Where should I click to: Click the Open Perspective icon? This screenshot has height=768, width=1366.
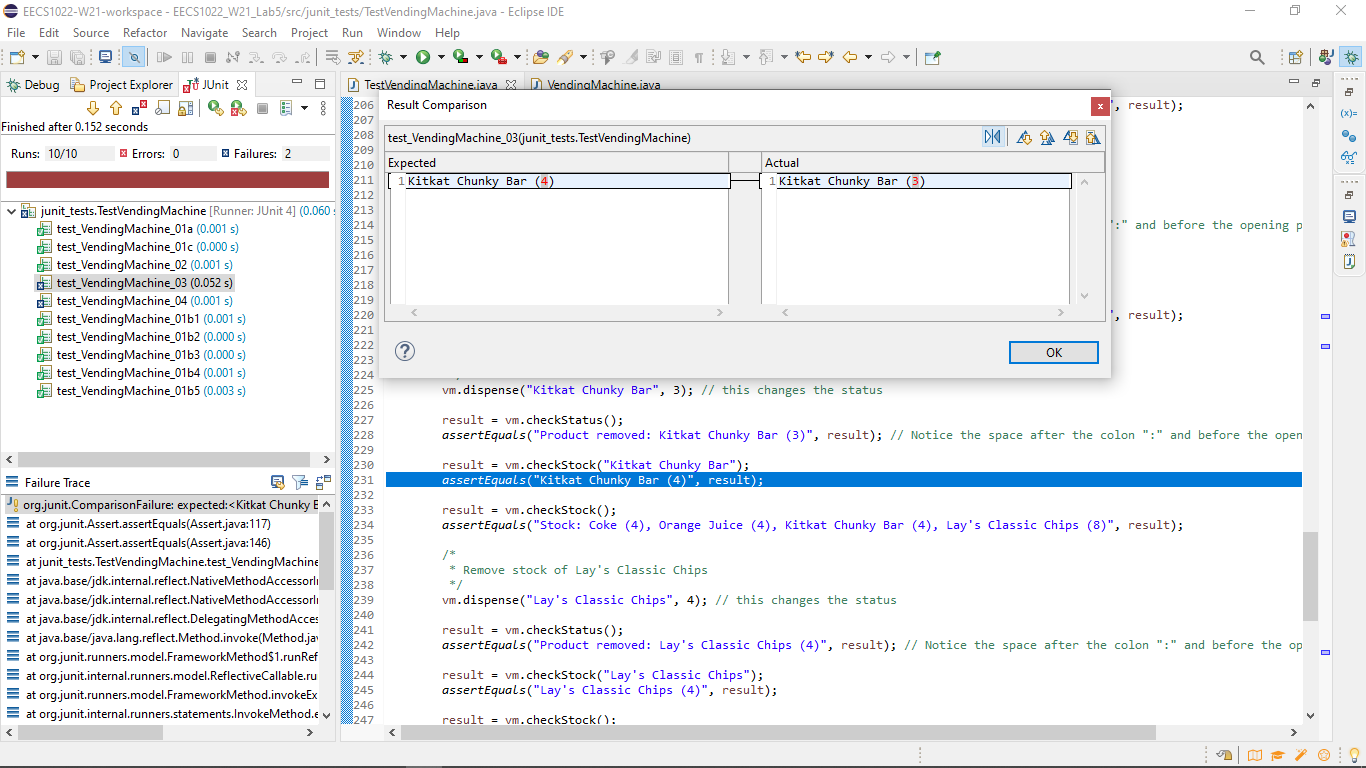click(x=1296, y=58)
